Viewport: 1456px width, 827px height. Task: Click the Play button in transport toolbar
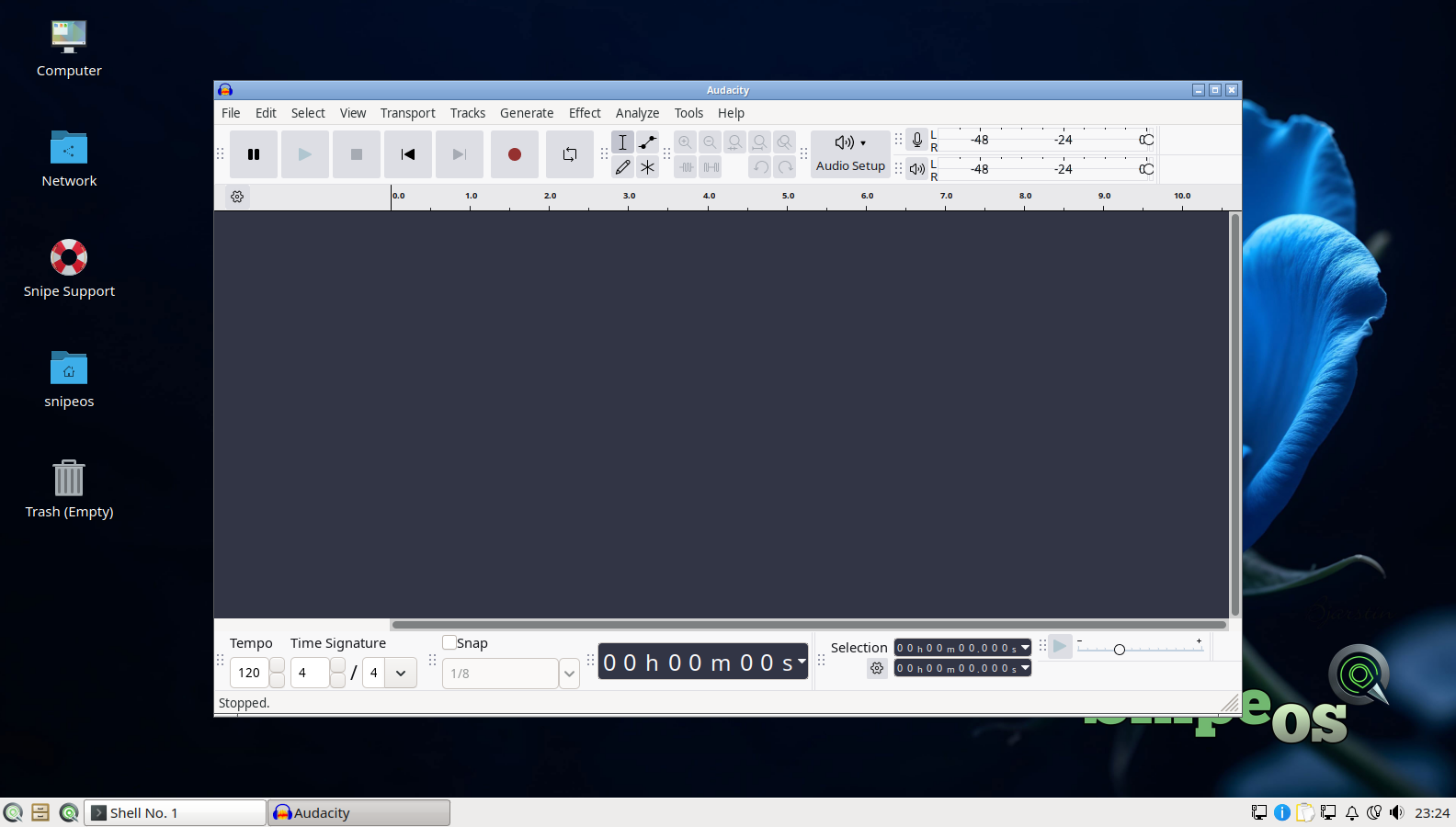click(x=305, y=154)
